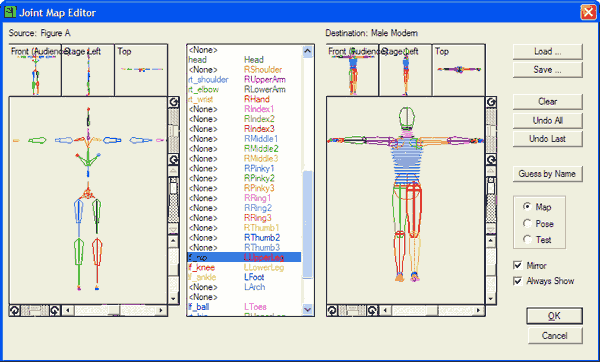Open the destination Stage Left thumbnail view
The height and width of the screenshot is (362, 600).
click(x=406, y=70)
